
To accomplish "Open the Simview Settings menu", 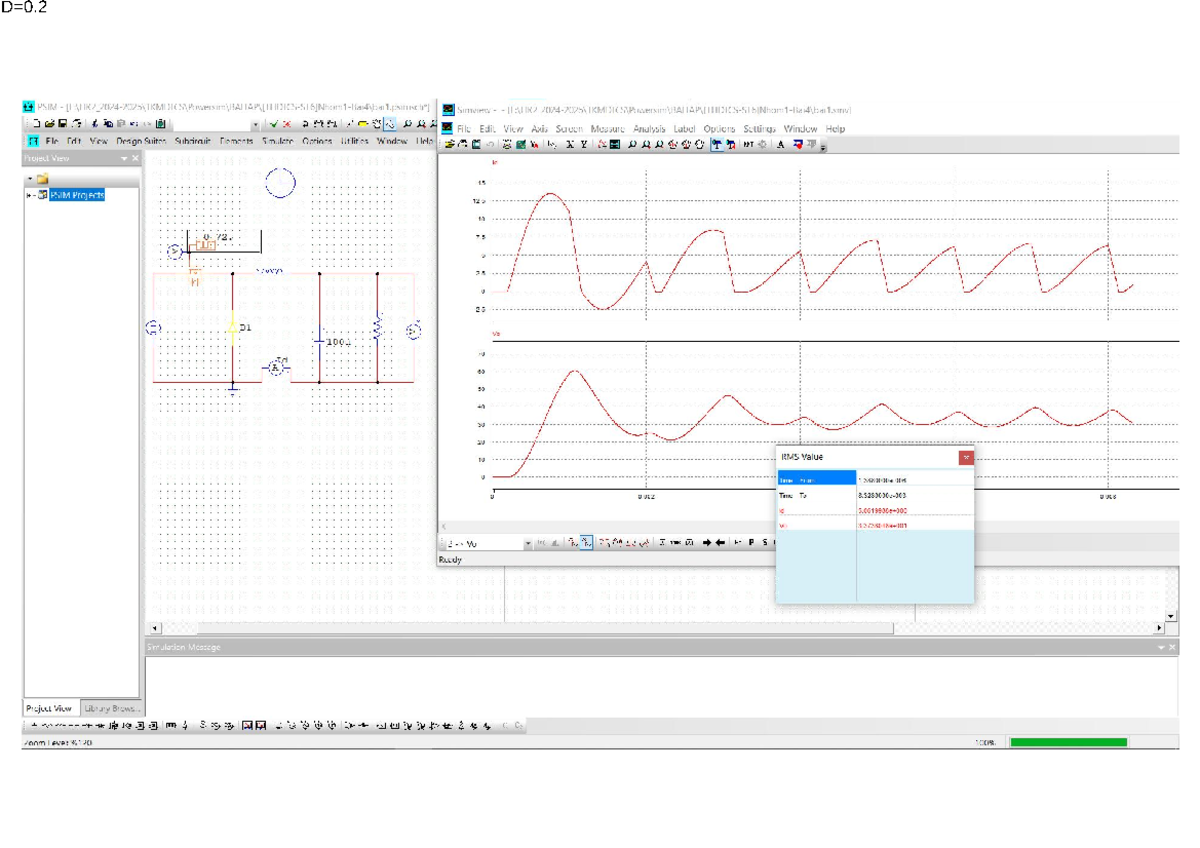I will click(x=760, y=129).
